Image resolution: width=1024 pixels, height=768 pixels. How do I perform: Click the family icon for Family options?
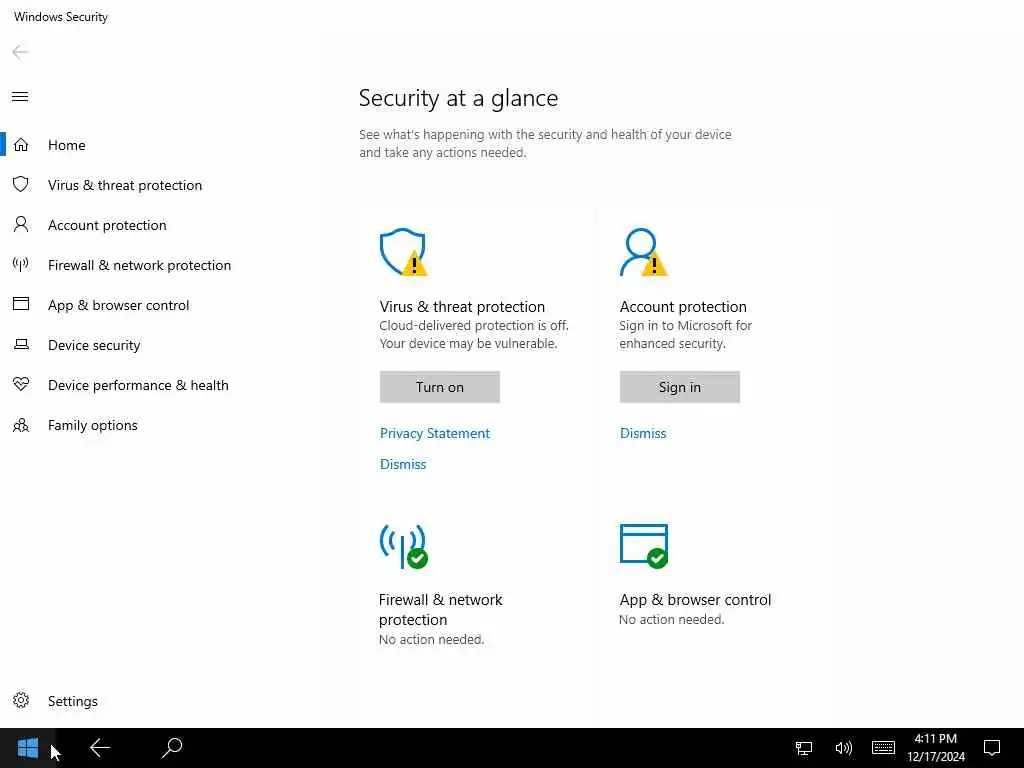21,425
